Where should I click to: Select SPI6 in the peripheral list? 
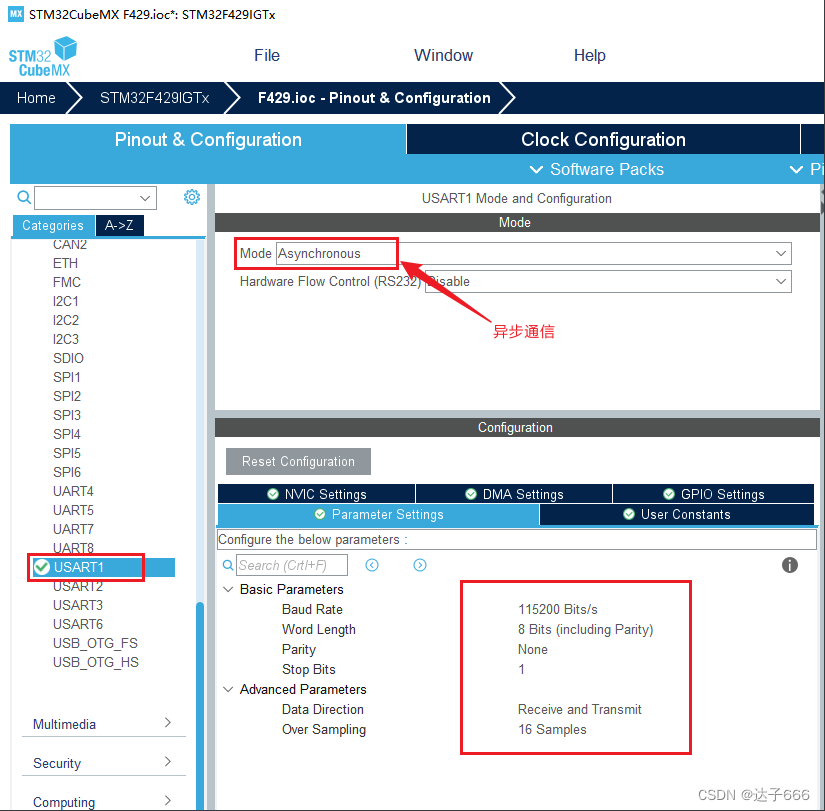coord(67,472)
